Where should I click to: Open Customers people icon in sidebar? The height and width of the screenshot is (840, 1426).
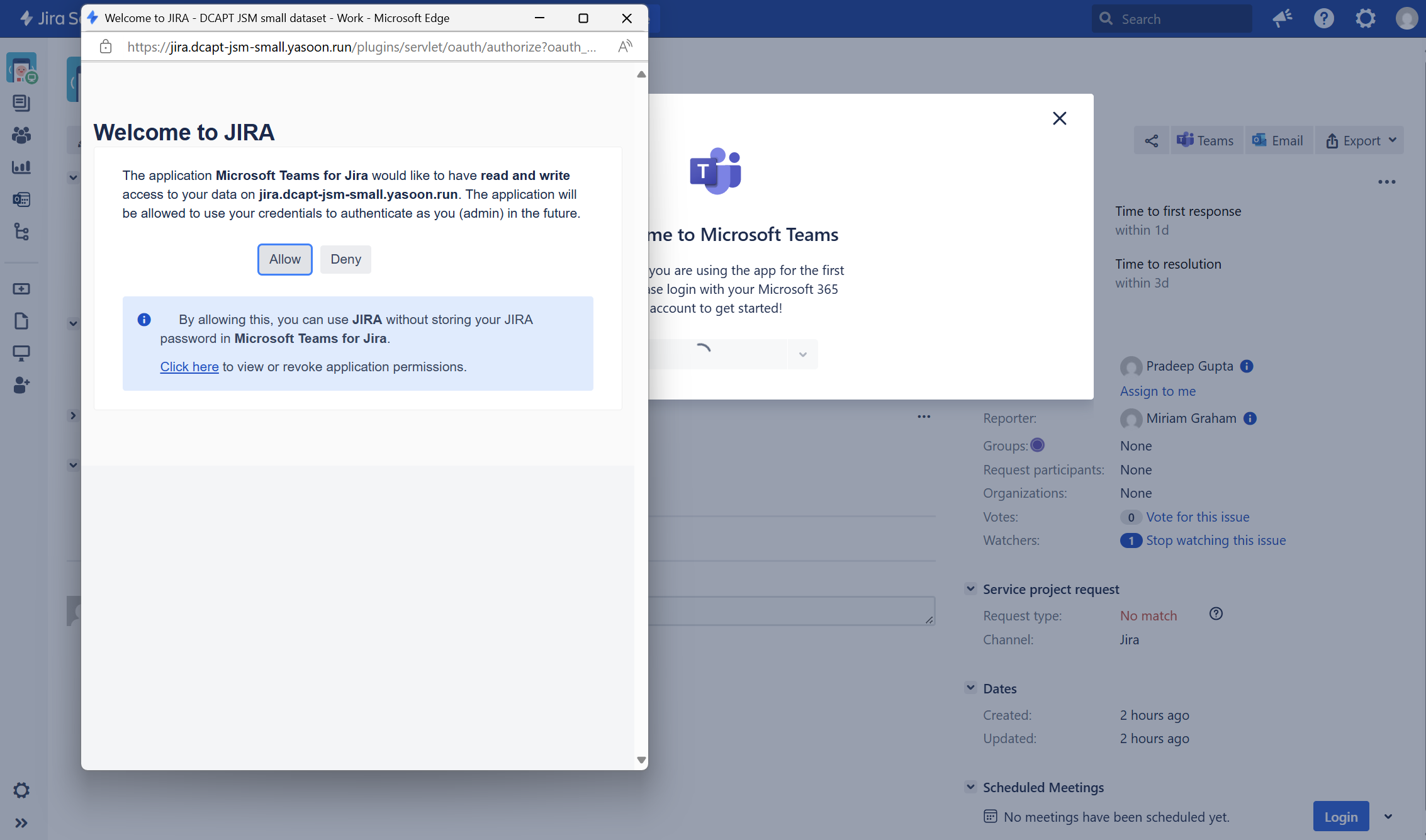tap(21, 135)
